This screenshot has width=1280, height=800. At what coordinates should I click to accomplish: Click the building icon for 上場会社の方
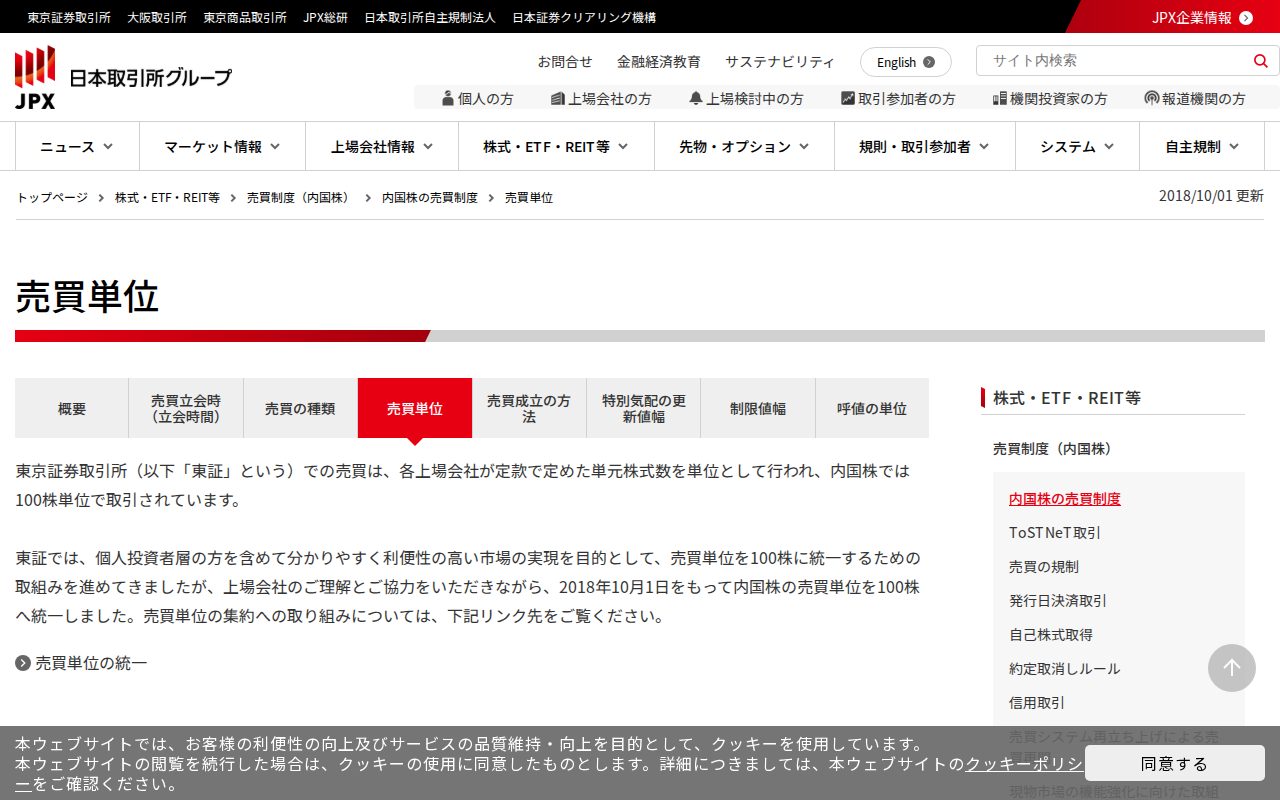pos(558,98)
